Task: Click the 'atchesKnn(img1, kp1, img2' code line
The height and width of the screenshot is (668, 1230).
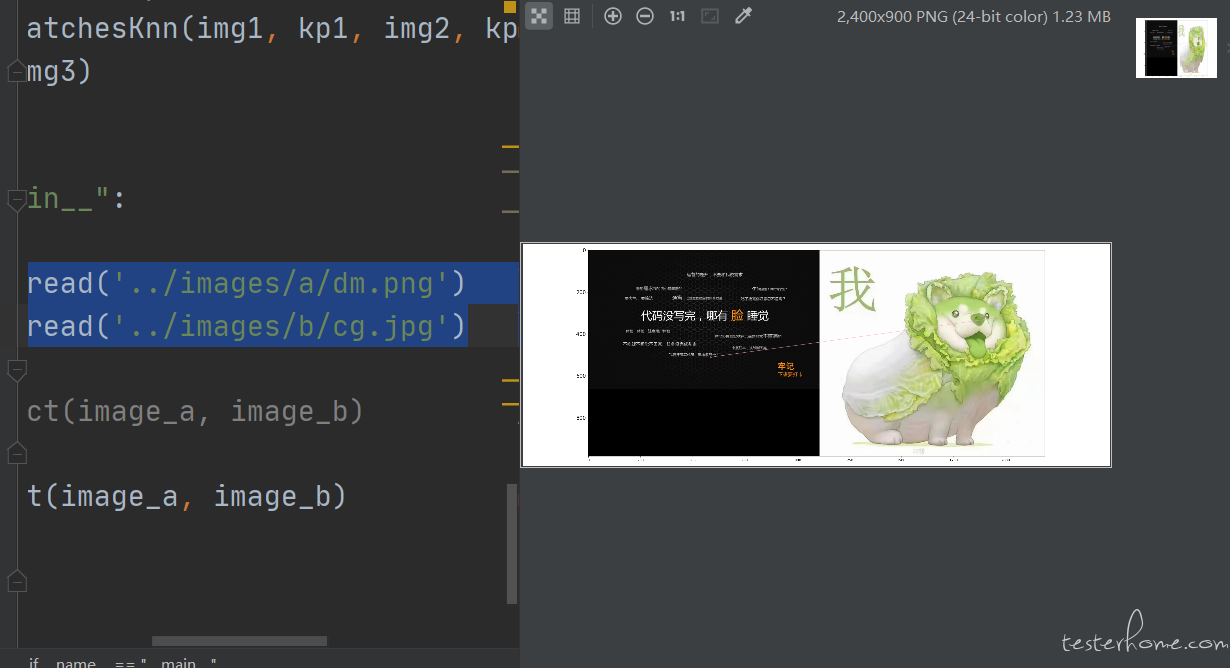Action: [x=272, y=28]
